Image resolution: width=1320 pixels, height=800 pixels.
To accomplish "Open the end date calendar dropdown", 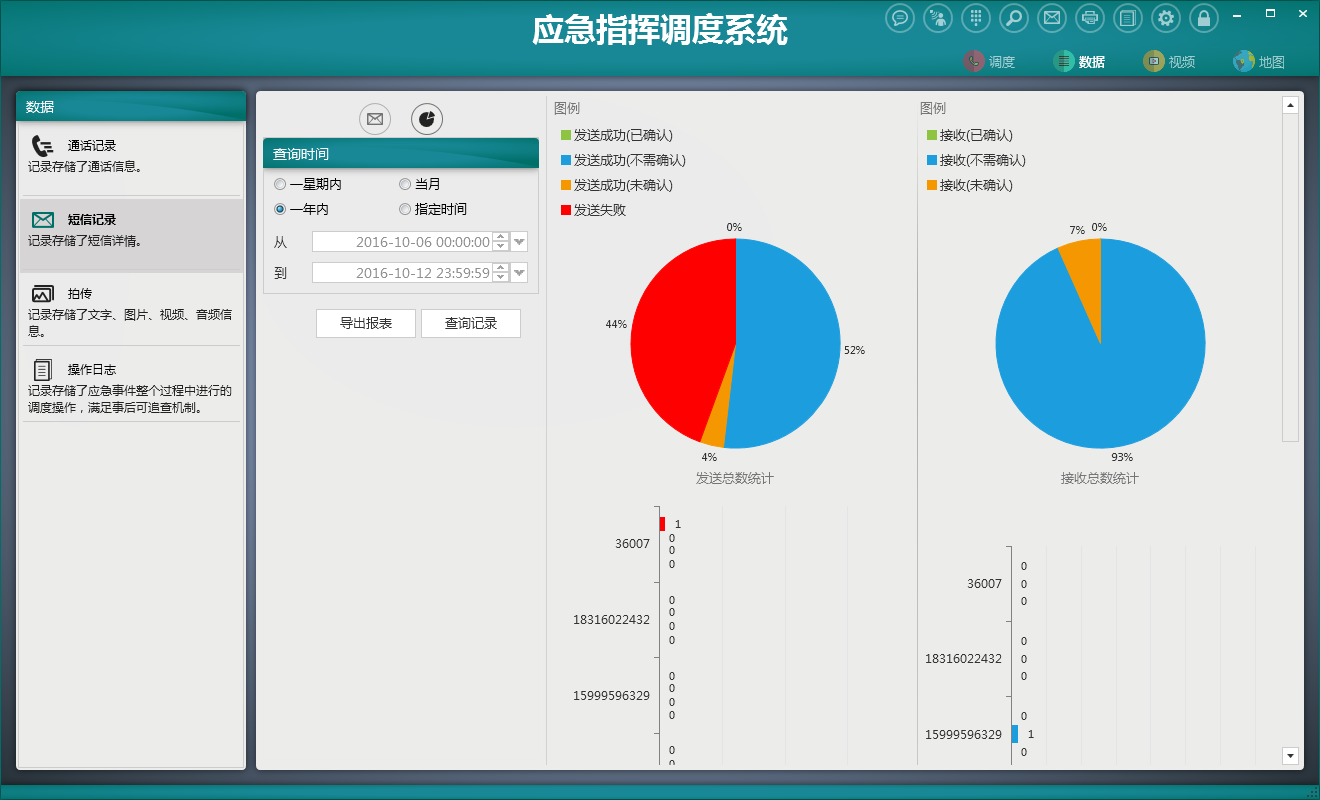I will point(519,273).
